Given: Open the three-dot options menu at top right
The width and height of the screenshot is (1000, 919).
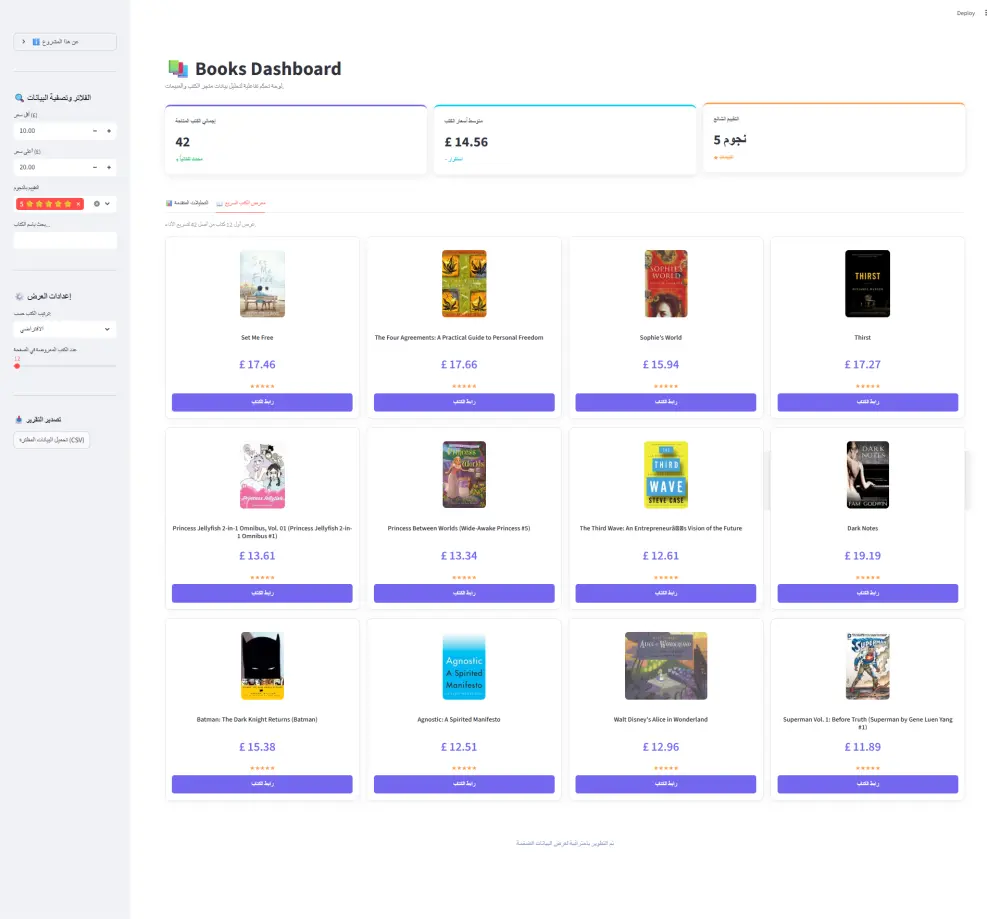Looking at the screenshot, I should tap(985, 13).
